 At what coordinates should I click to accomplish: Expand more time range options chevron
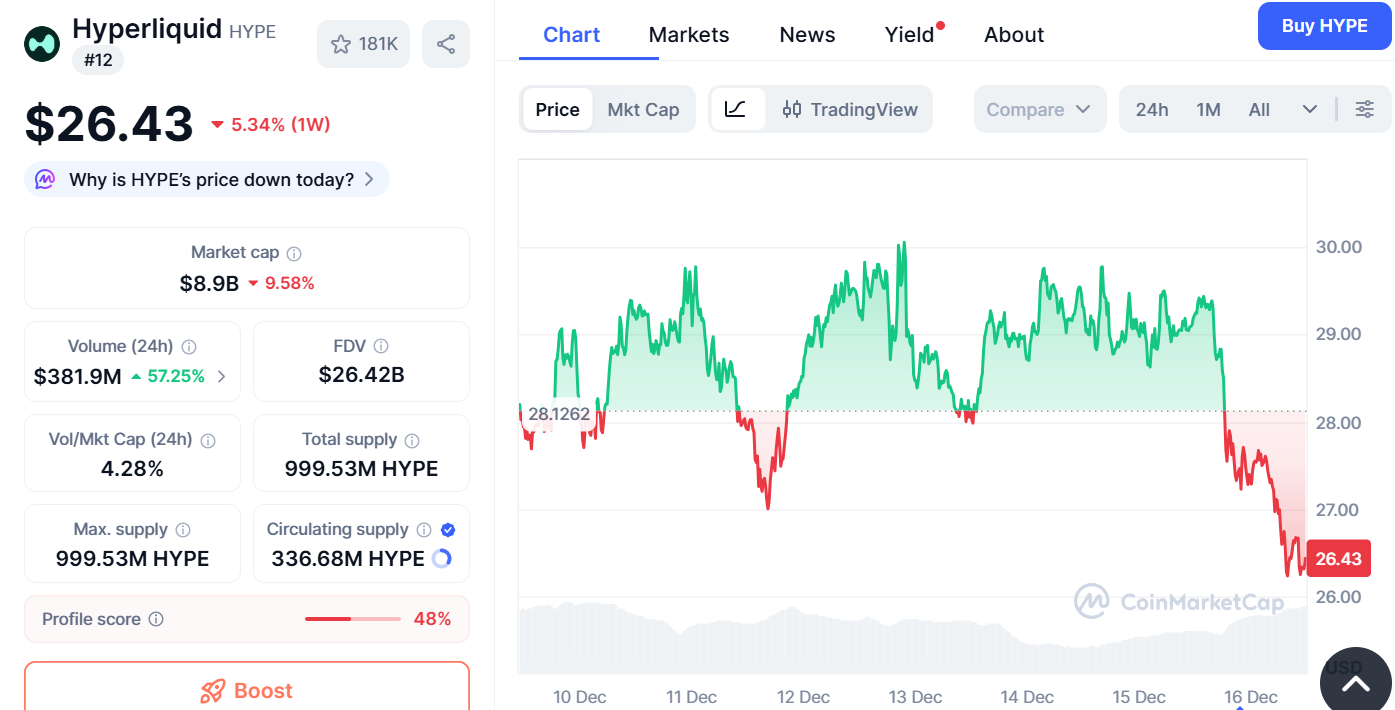(1310, 109)
